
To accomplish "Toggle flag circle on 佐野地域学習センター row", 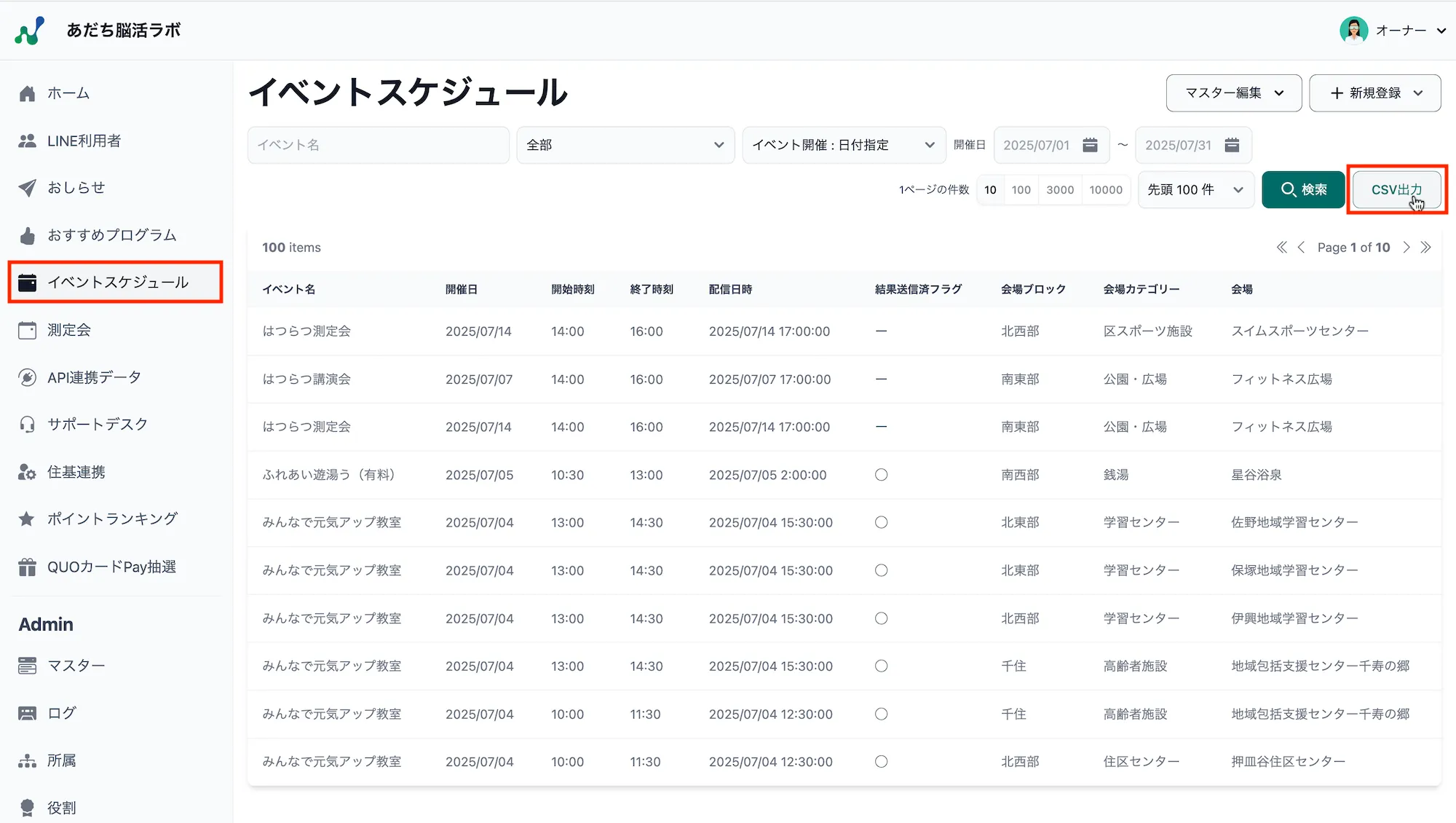I will point(881,522).
